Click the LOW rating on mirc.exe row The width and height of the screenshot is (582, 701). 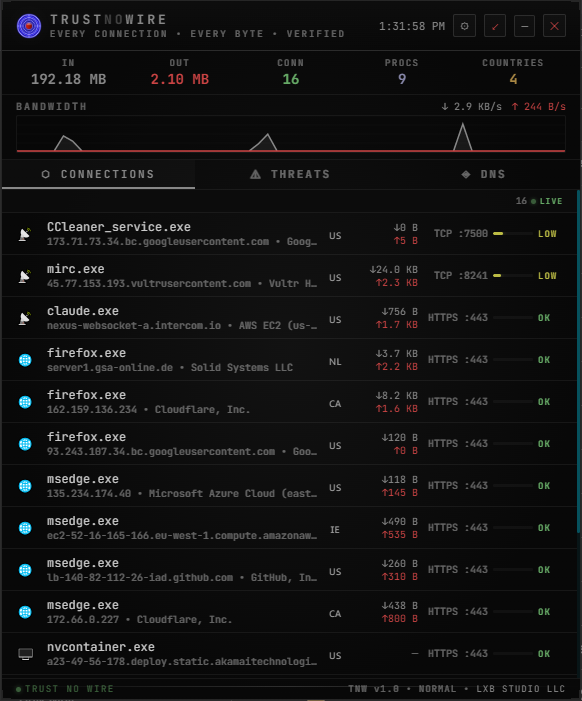point(547,276)
